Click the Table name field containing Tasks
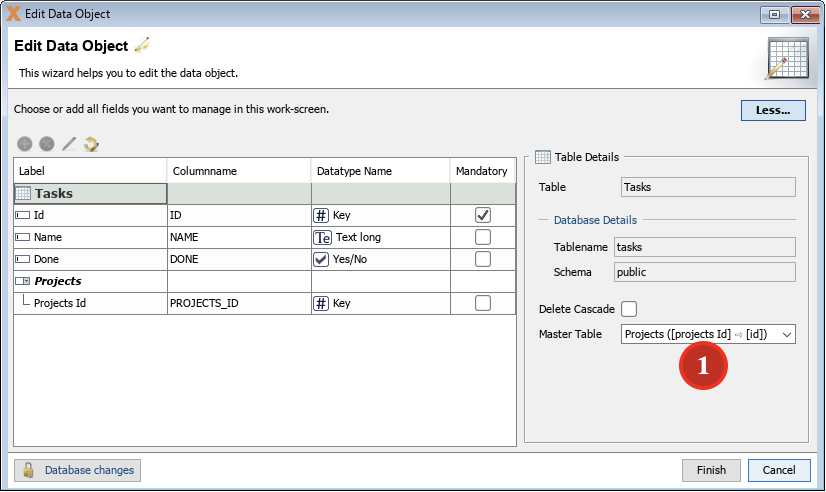 pos(708,187)
